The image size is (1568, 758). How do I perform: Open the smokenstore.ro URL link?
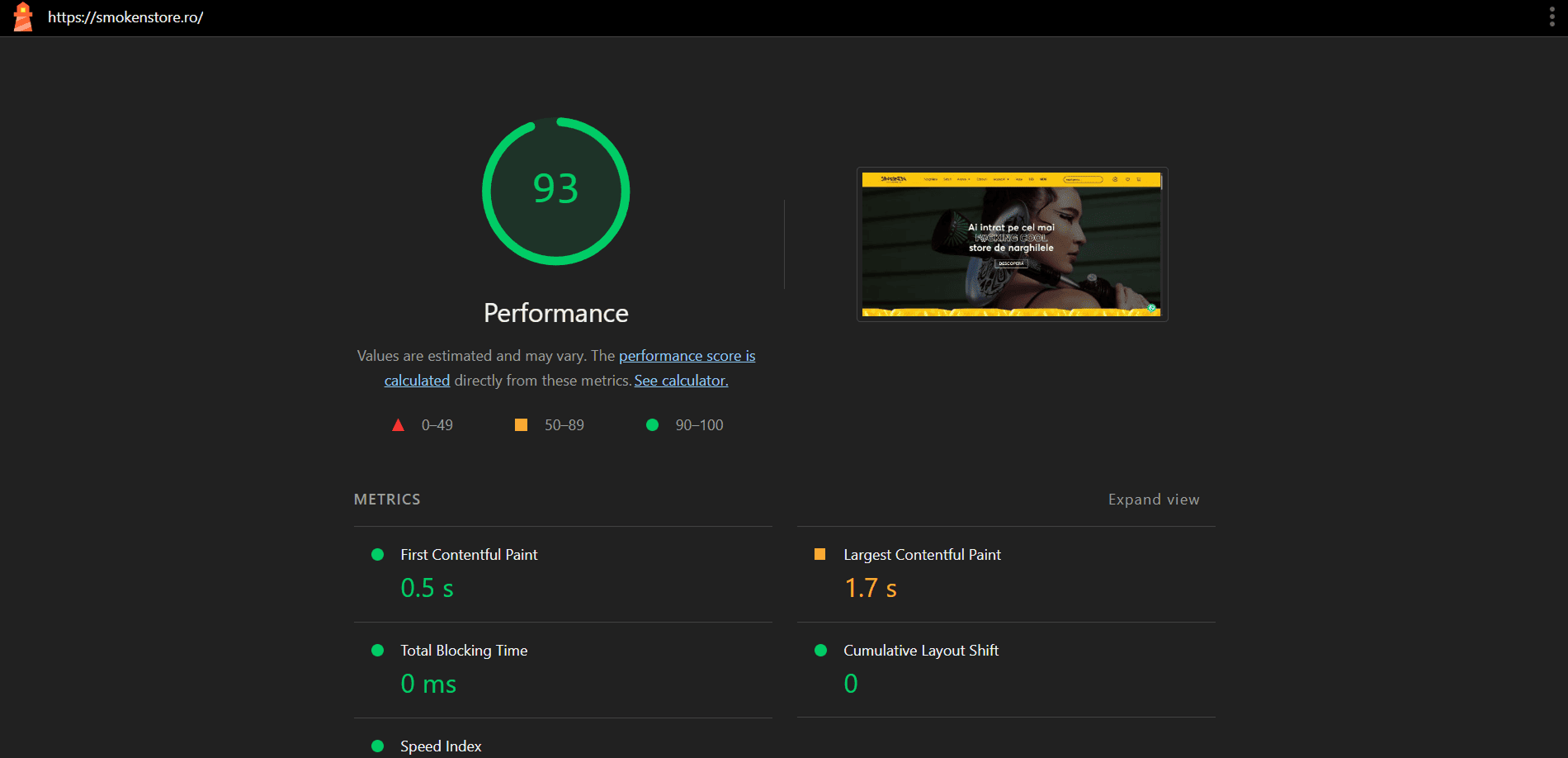click(125, 17)
